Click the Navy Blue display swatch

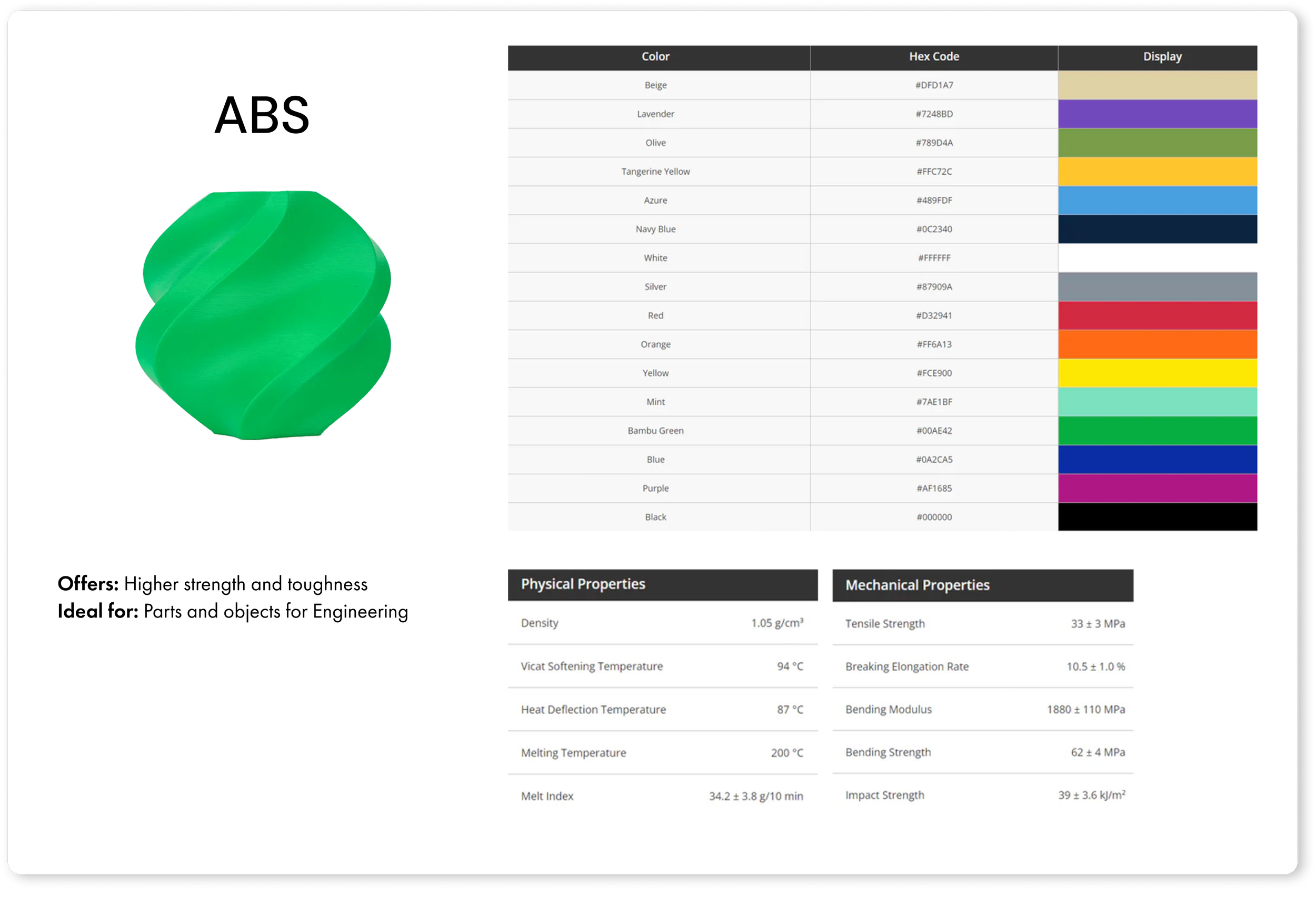pyautogui.click(x=1157, y=228)
